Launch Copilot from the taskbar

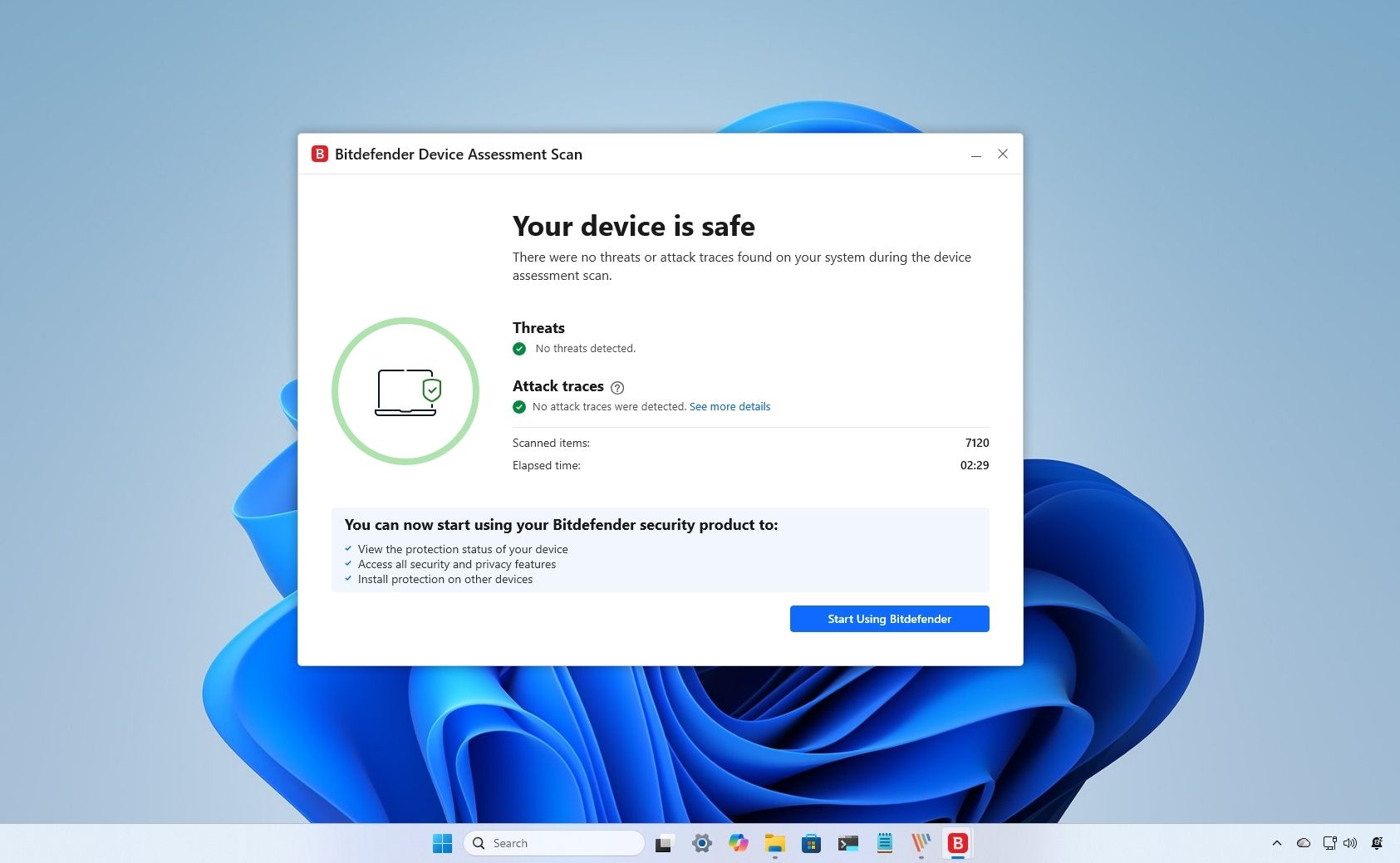pos(739,844)
